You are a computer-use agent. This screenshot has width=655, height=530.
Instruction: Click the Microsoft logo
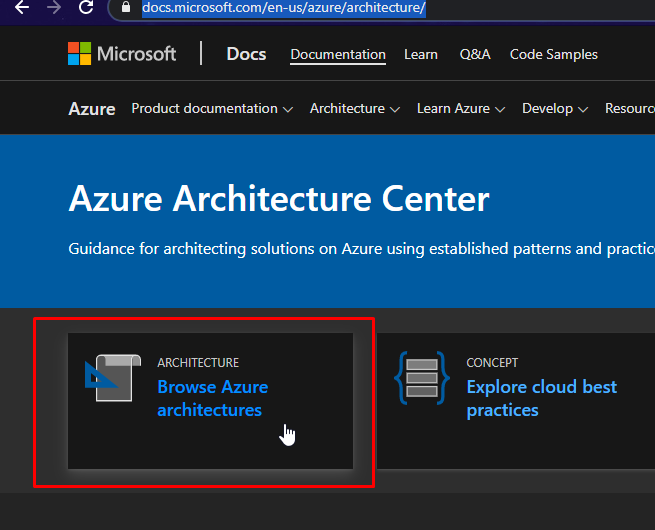tap(122, 54)
